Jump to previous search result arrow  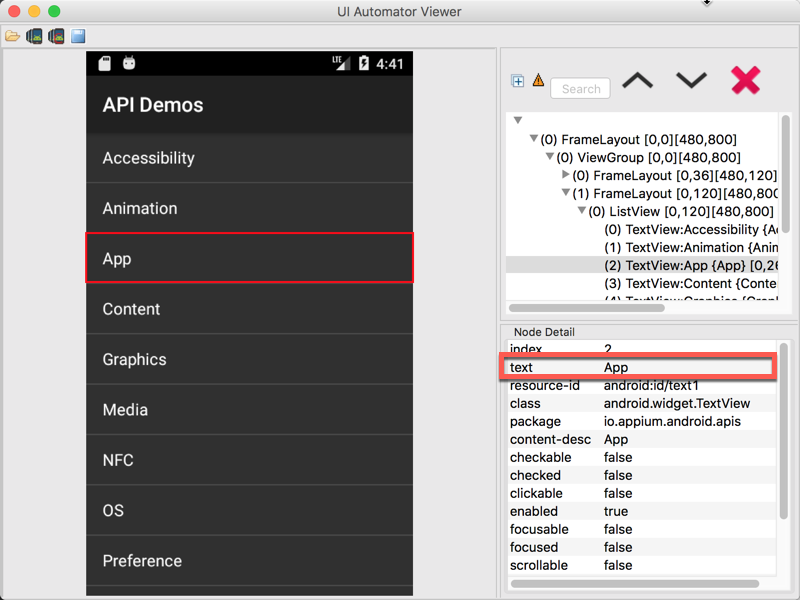coord(638,81)
